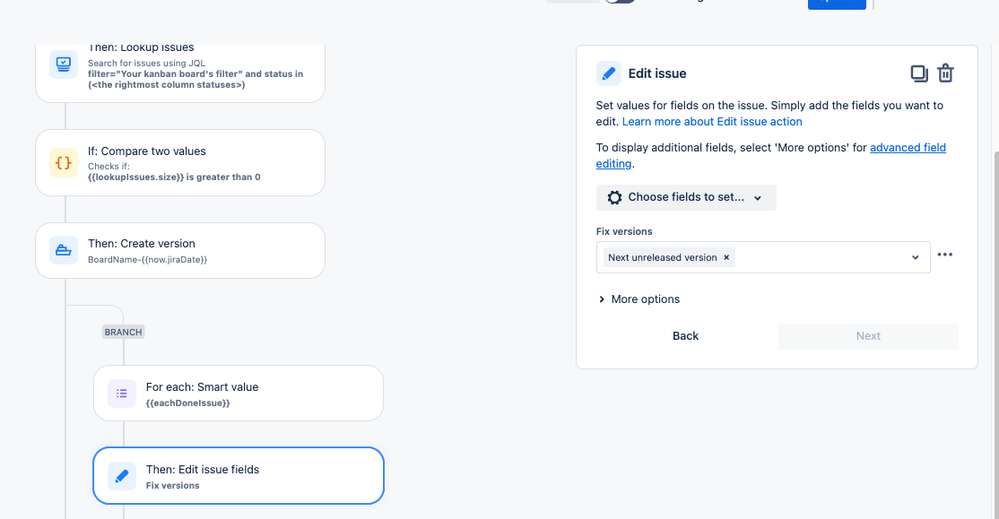Click inside the Fix versions input field
Screen dimensions: 999x519
(821, 257)
